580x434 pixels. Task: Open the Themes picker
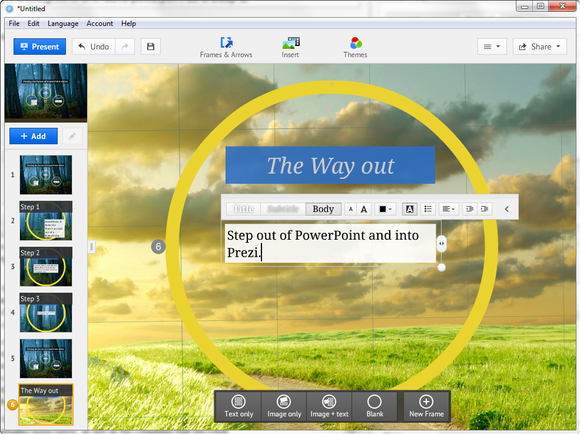point(355,47)
